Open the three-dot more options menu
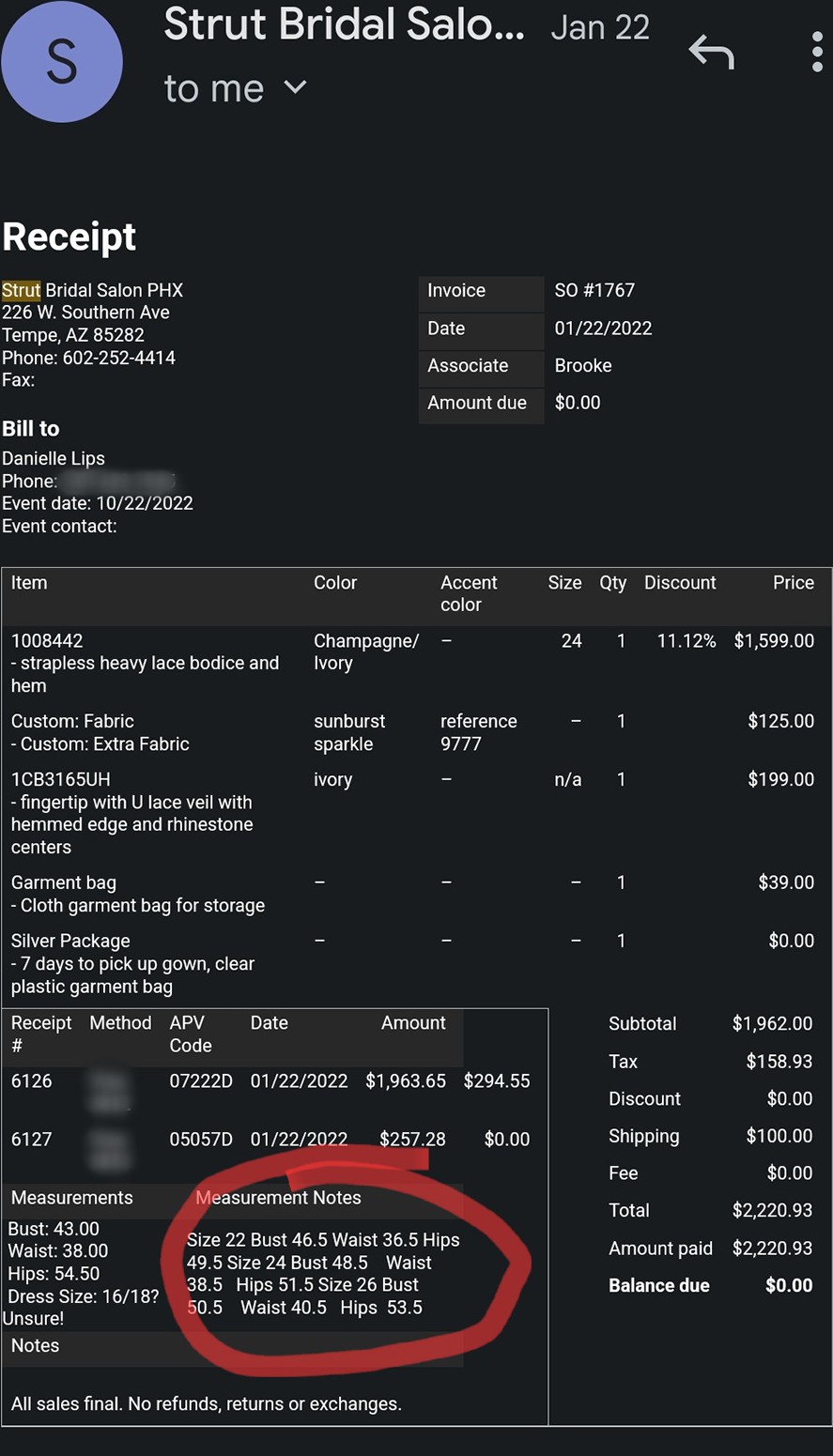Viewport: 833px width, 1456px height. 817,52
